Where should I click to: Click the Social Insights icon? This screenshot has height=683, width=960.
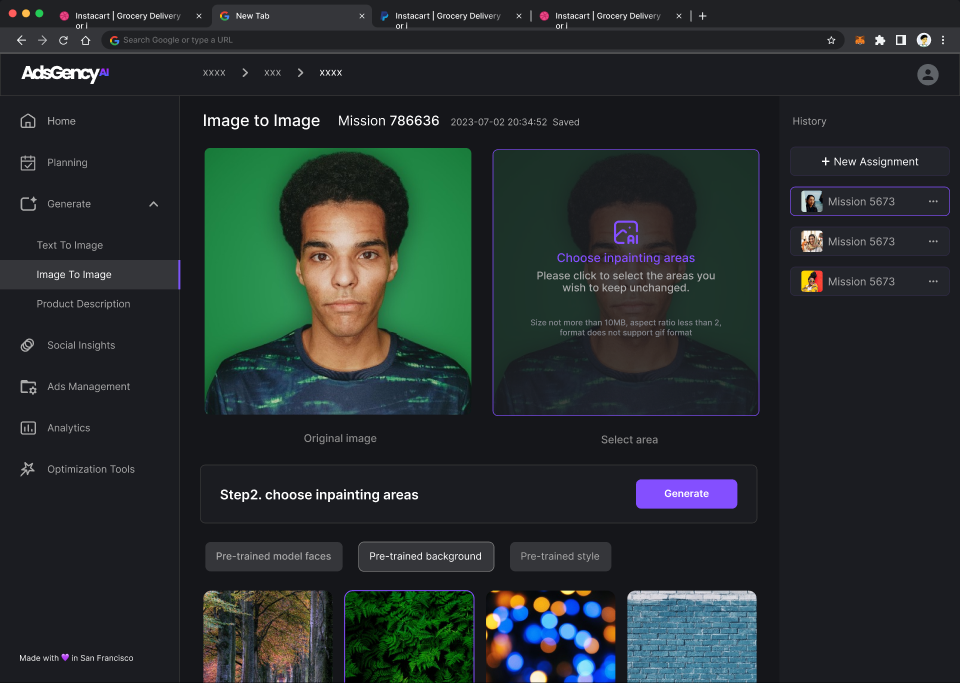28,345
